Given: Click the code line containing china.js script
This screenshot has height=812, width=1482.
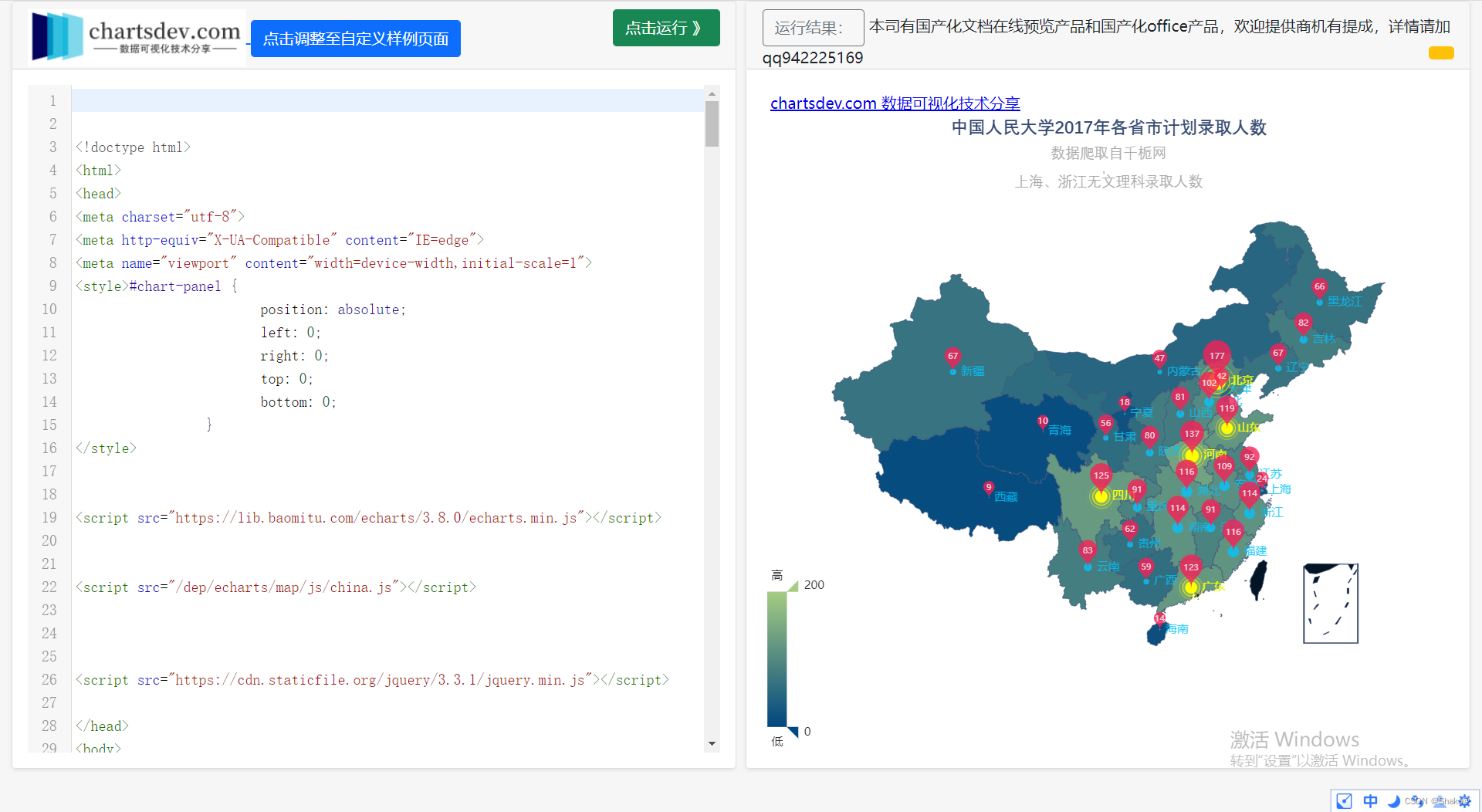Looking at the screenshot, I should tap(276, 587).
